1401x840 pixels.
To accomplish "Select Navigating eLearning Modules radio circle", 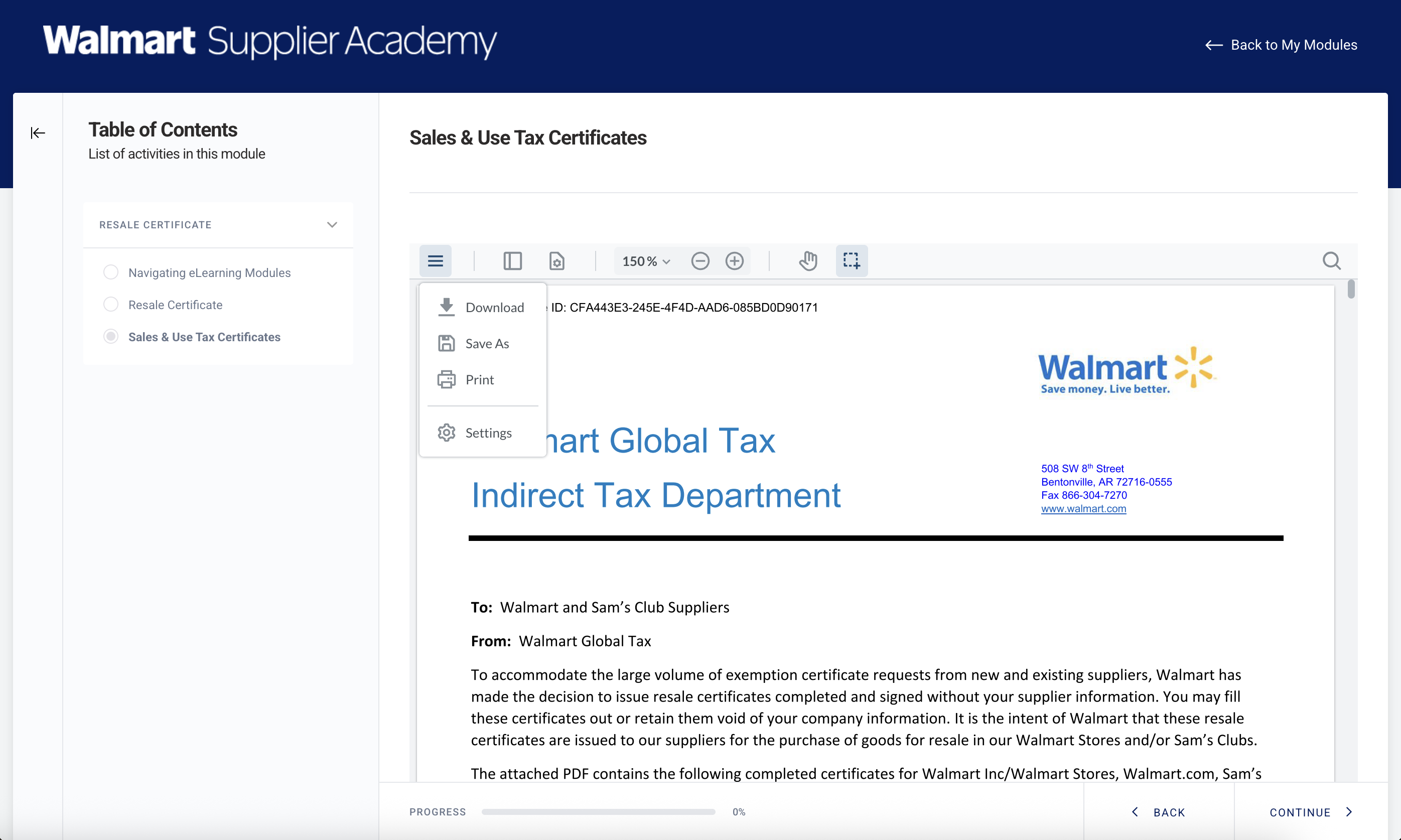I will click(111, 272).
